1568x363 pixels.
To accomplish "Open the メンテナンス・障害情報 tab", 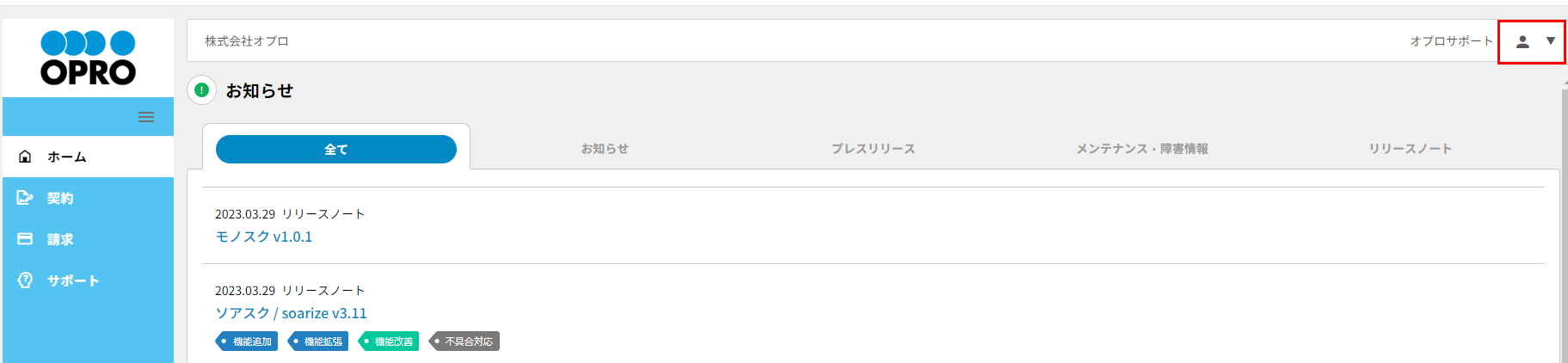I will coord(1142,149).
